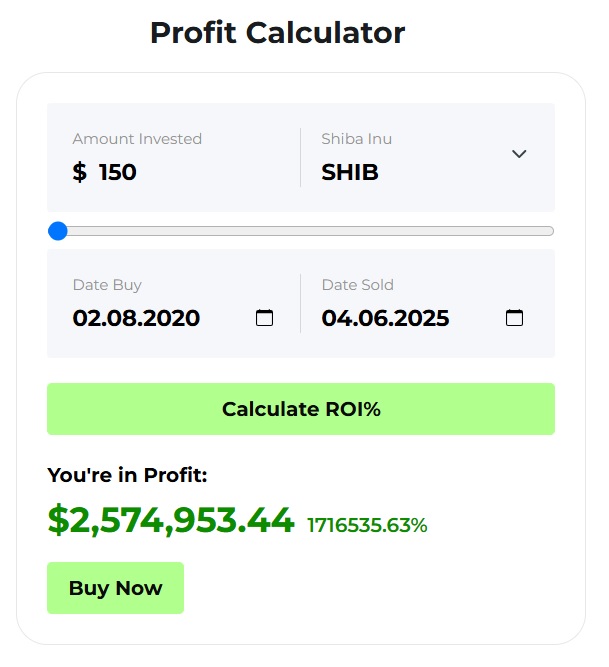Expand the coin selector chevron arrow
609x667 pixels.
518,154
